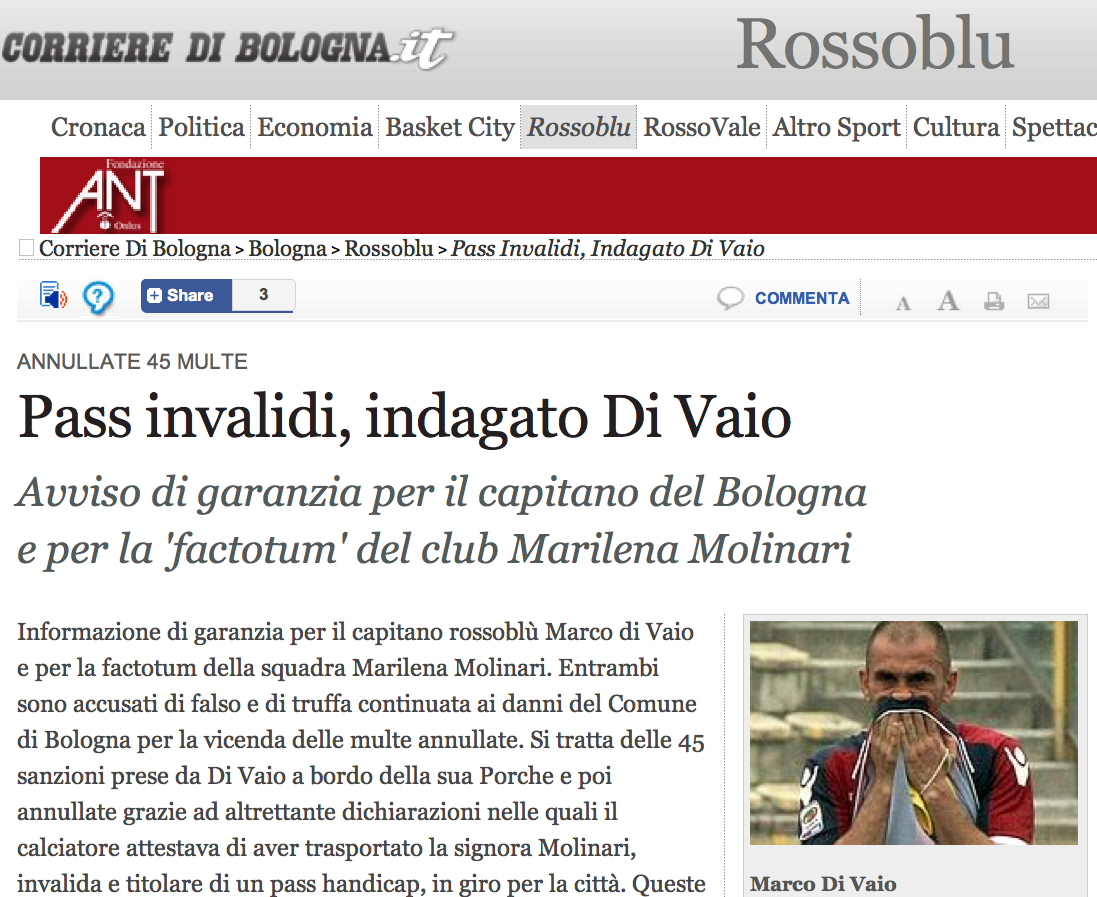
Task: Open the RossoVale section
Action: click(x=702, y=127)
